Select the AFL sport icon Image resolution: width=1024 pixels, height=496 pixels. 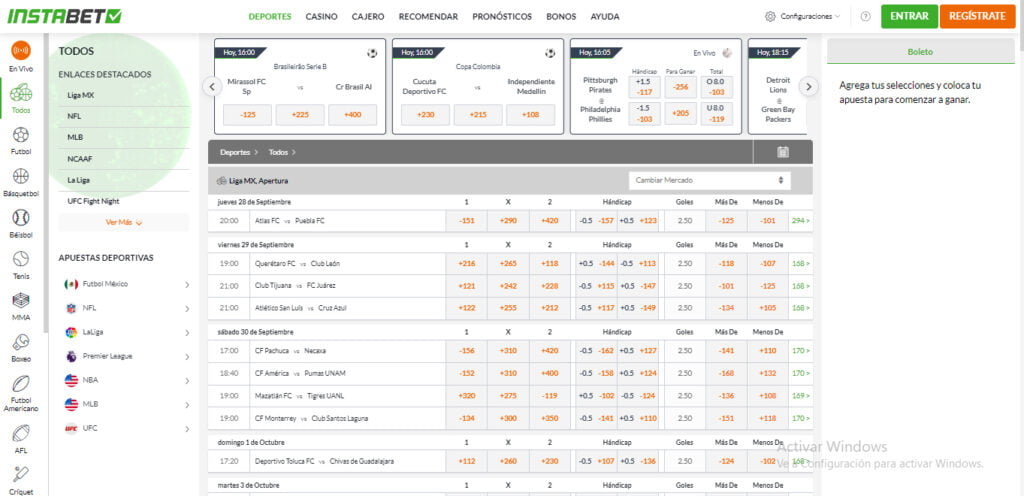(21, 433)
